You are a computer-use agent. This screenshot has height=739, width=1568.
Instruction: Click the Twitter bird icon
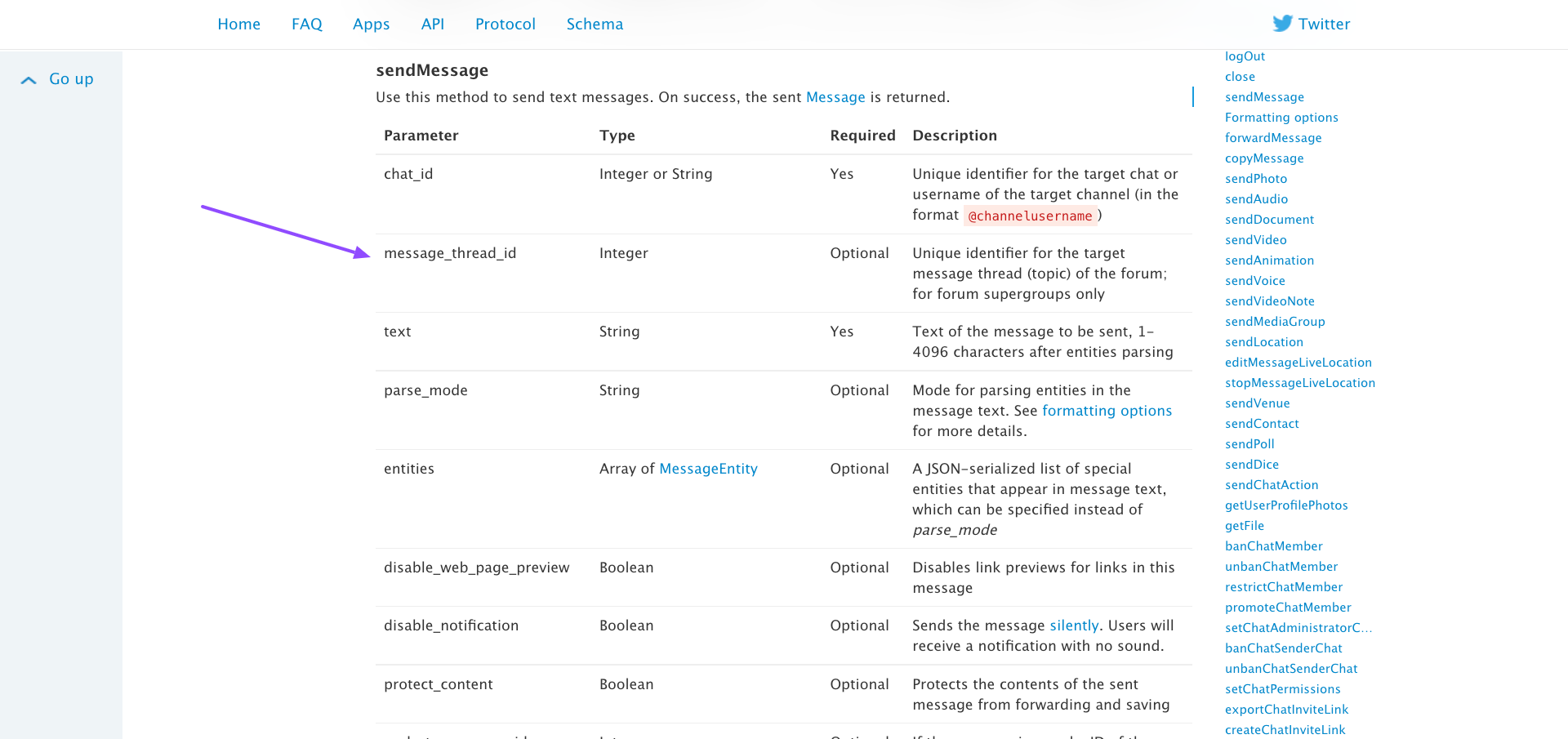[1282, 24]
